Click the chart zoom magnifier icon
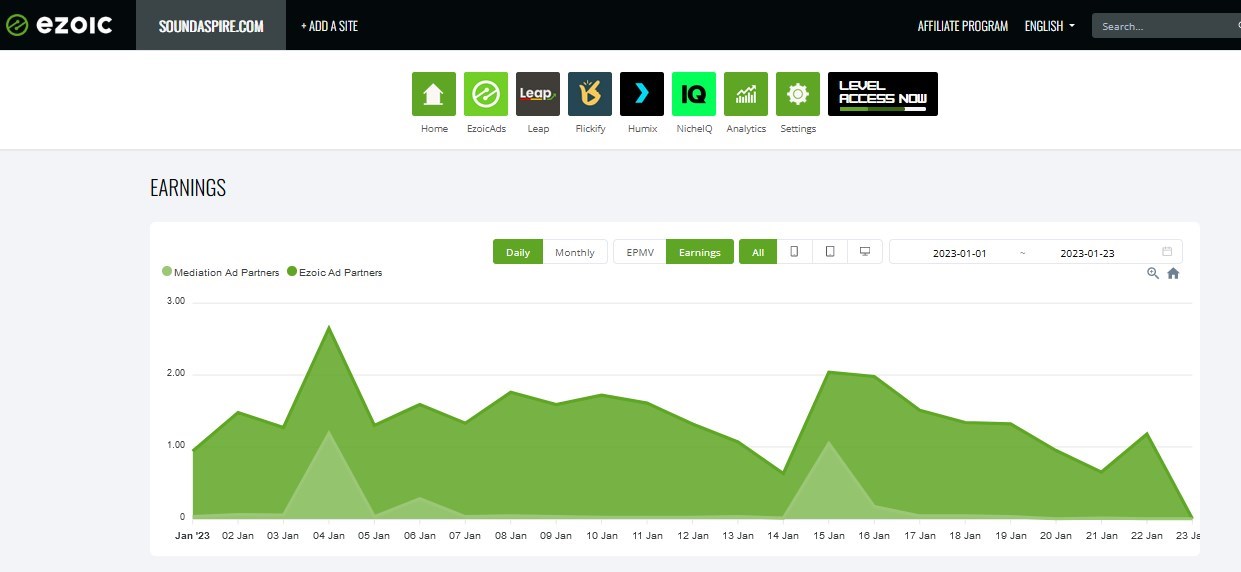The image size is (1241, 572). click(1153, 273)
